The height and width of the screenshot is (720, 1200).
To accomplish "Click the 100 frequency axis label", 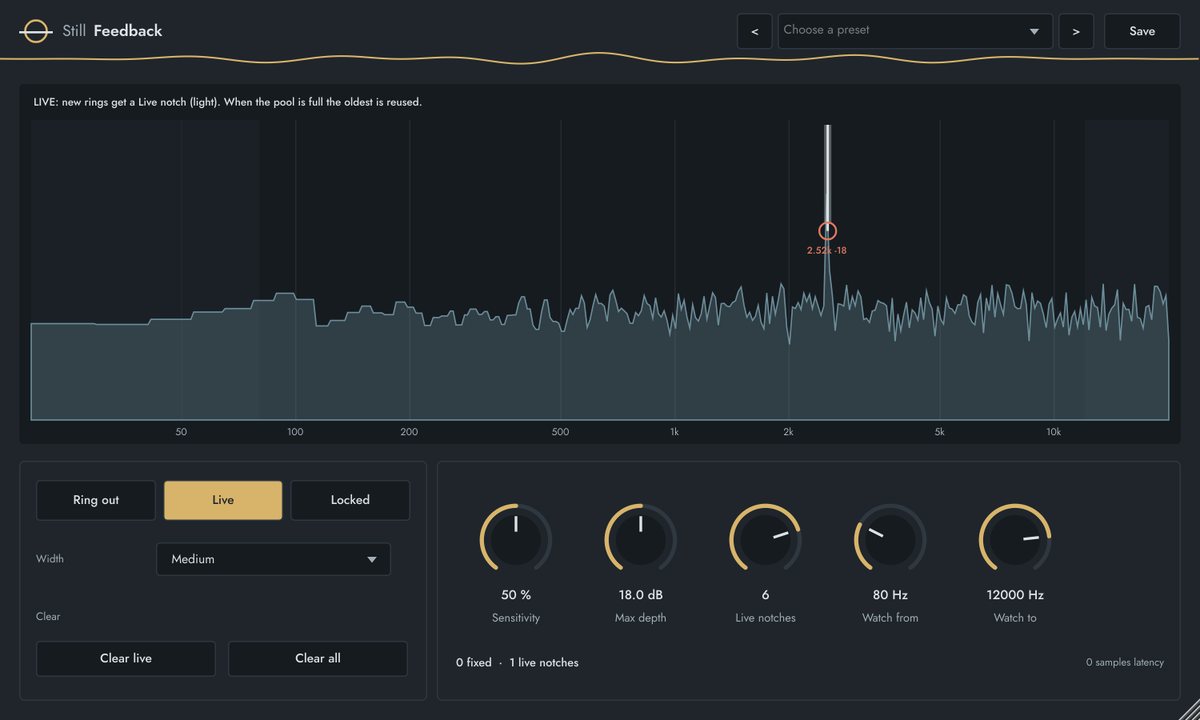I will pyautogui.click(x=295, y=432).
